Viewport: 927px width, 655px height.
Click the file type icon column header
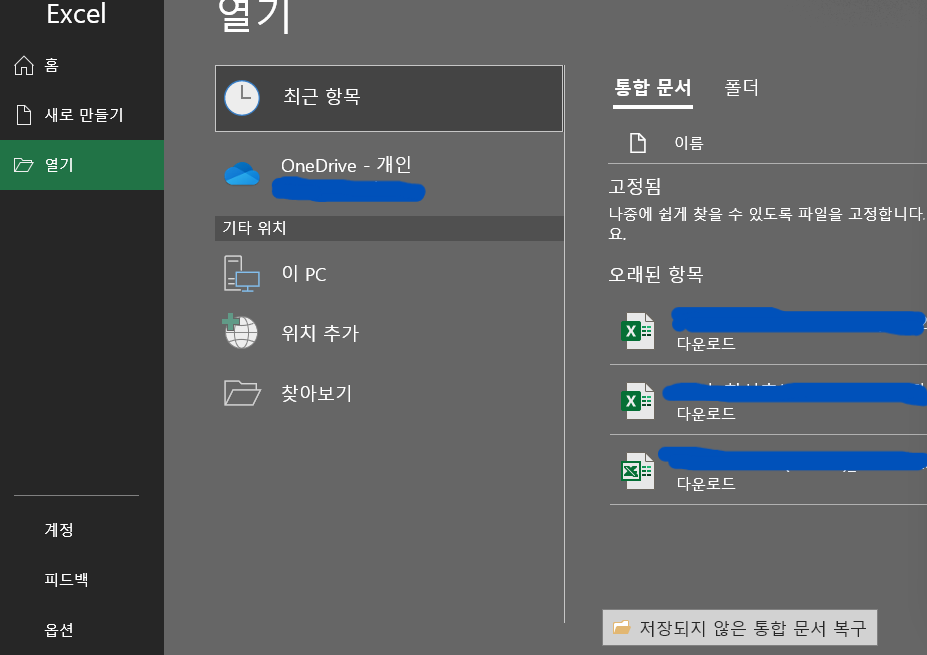tap(638, 143)
